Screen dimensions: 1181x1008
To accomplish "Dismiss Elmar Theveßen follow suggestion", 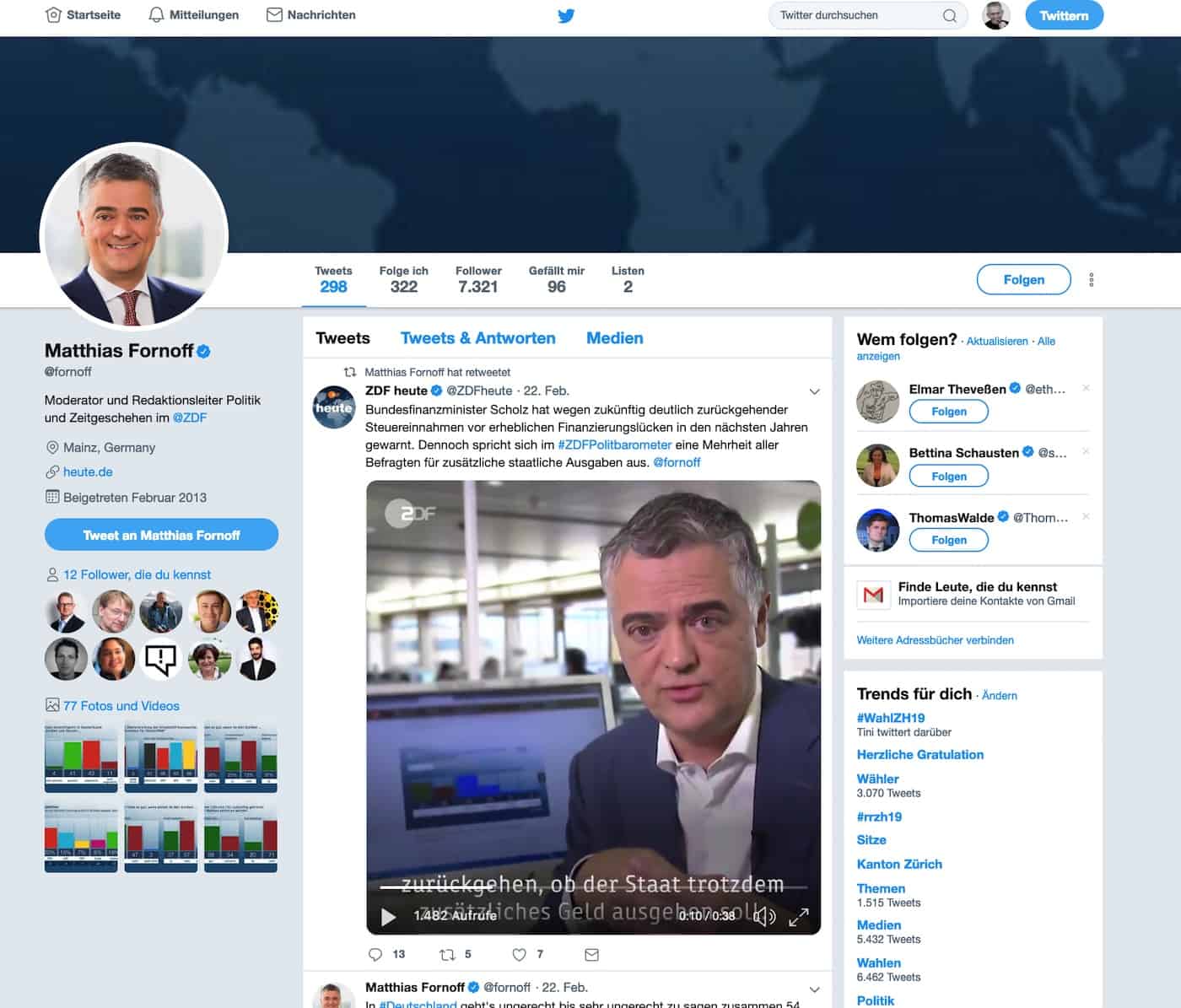I will coord(1086,388).
